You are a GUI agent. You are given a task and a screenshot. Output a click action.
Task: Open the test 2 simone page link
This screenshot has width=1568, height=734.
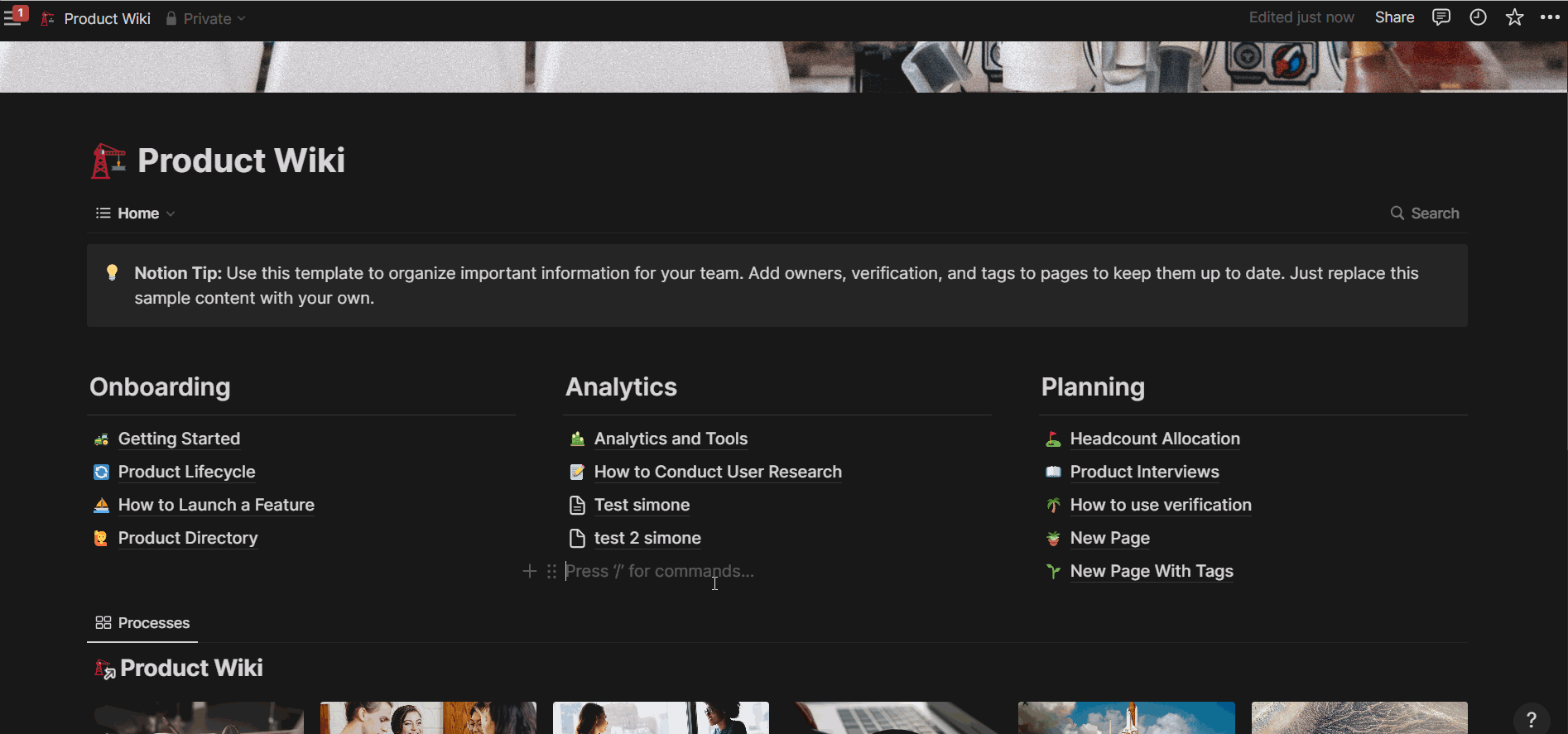coord(647,539)
